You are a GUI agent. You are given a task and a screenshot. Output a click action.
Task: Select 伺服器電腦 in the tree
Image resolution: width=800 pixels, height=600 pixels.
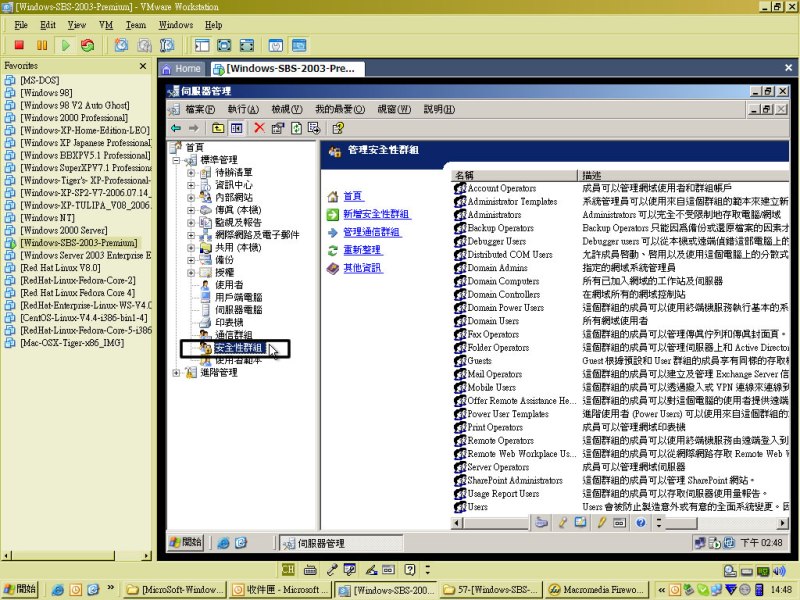[238, 310]
